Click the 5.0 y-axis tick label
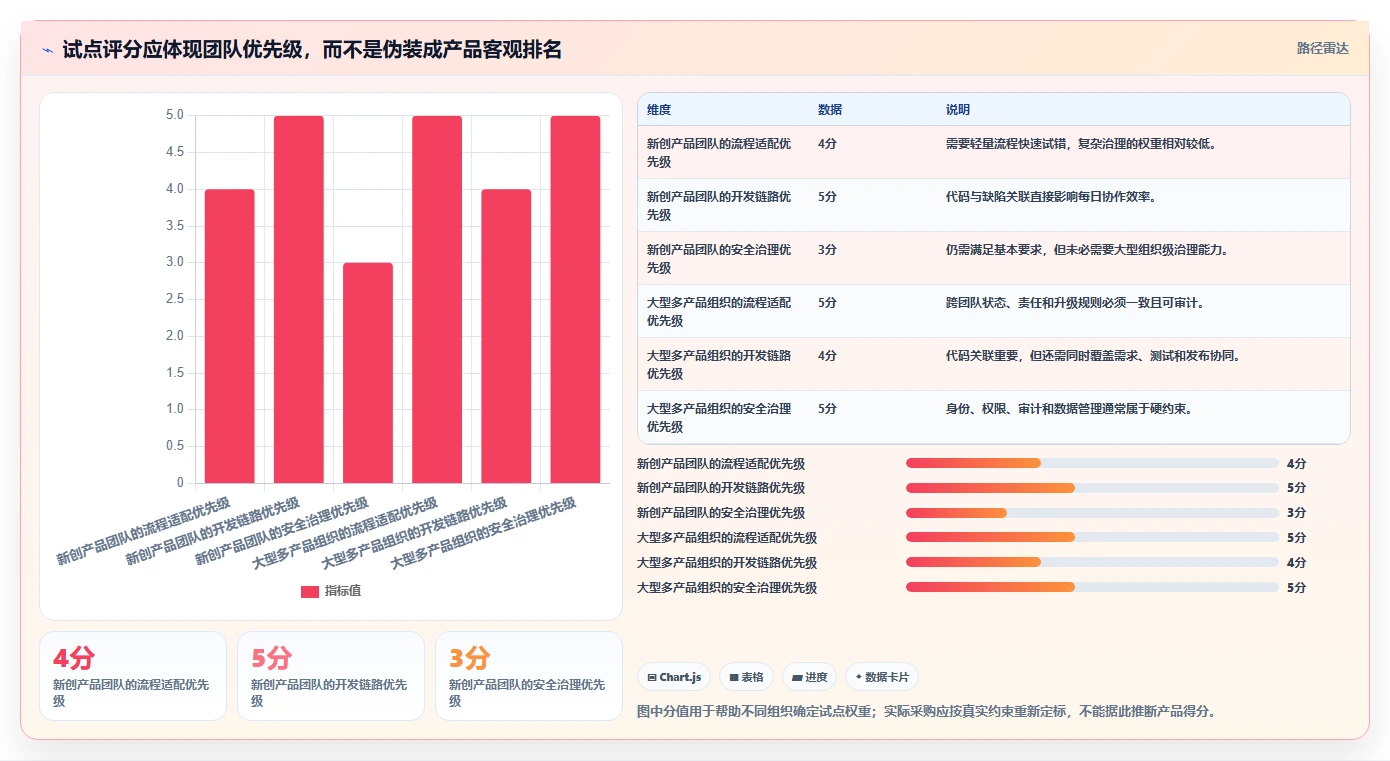1390x761 pixels. 174,115
